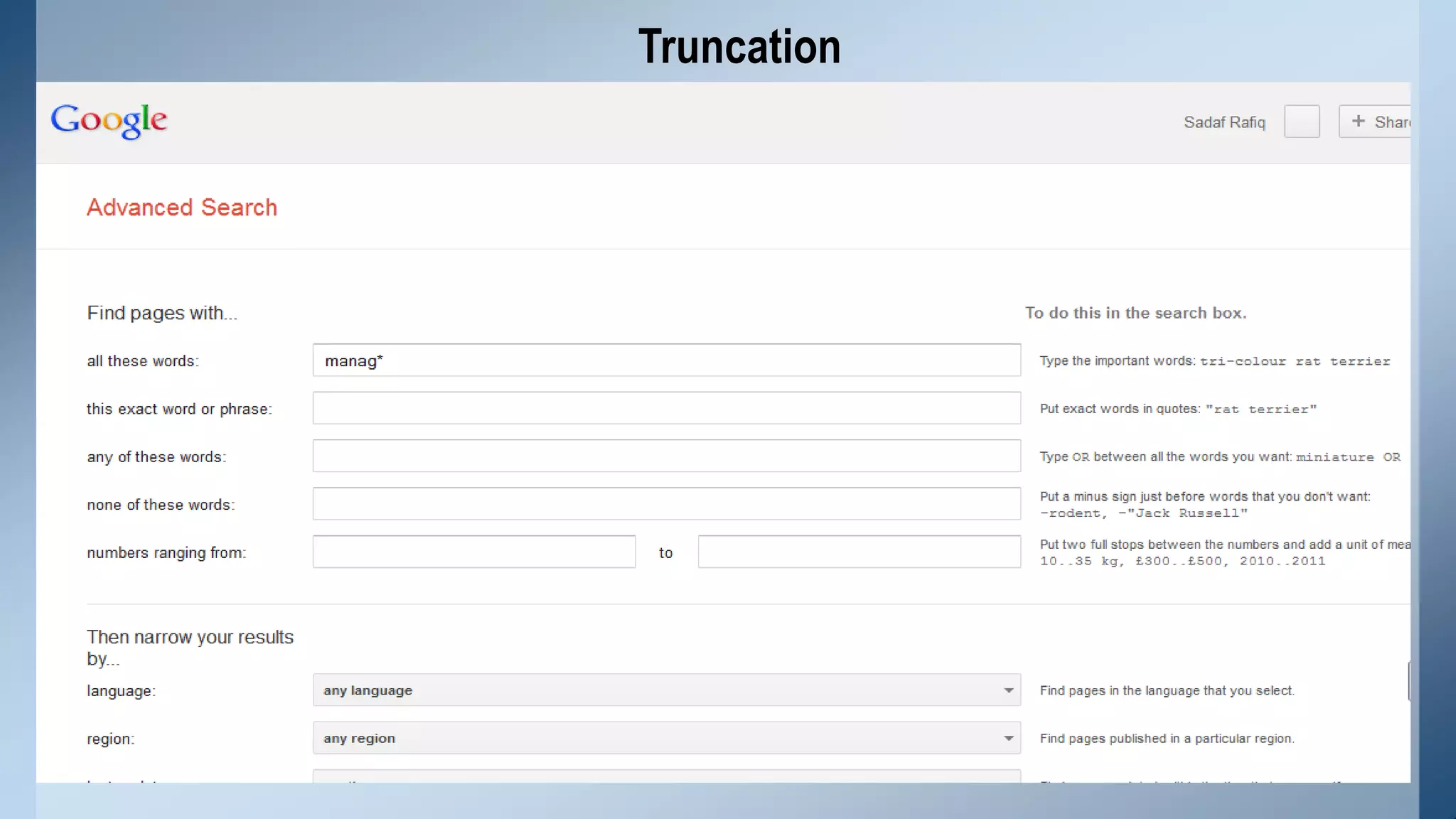Click the numbers range end field after "to"

[860, 552]
